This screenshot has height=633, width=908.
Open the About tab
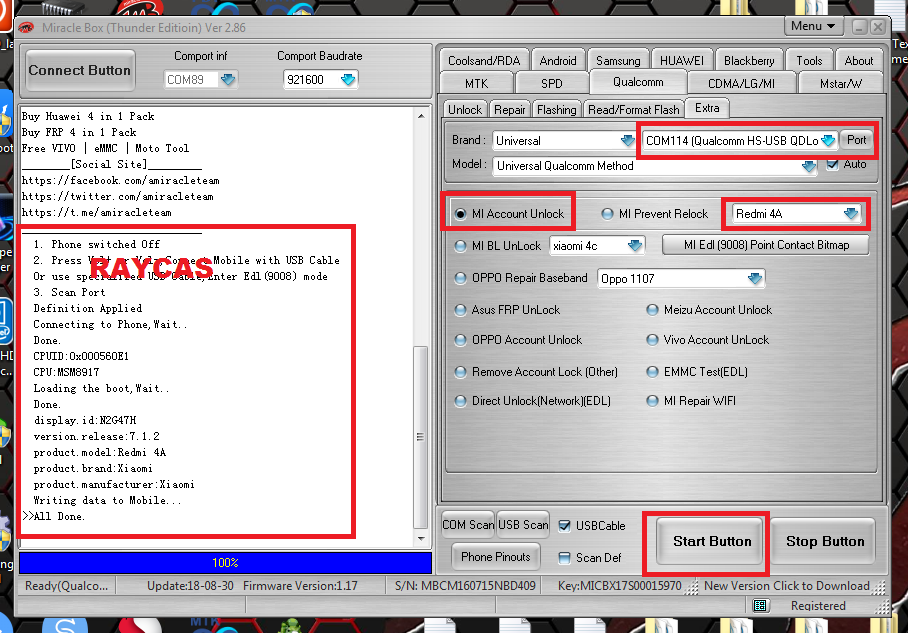859,61
